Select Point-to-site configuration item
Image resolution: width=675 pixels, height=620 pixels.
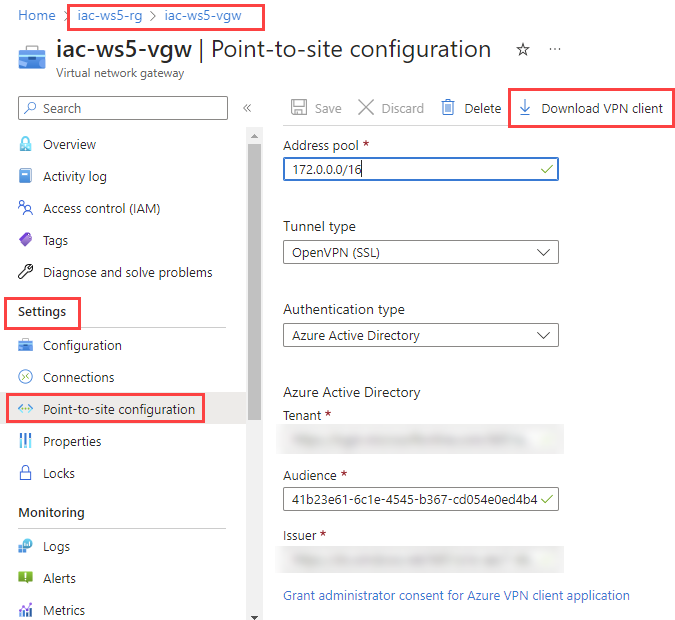coord(119,409)
